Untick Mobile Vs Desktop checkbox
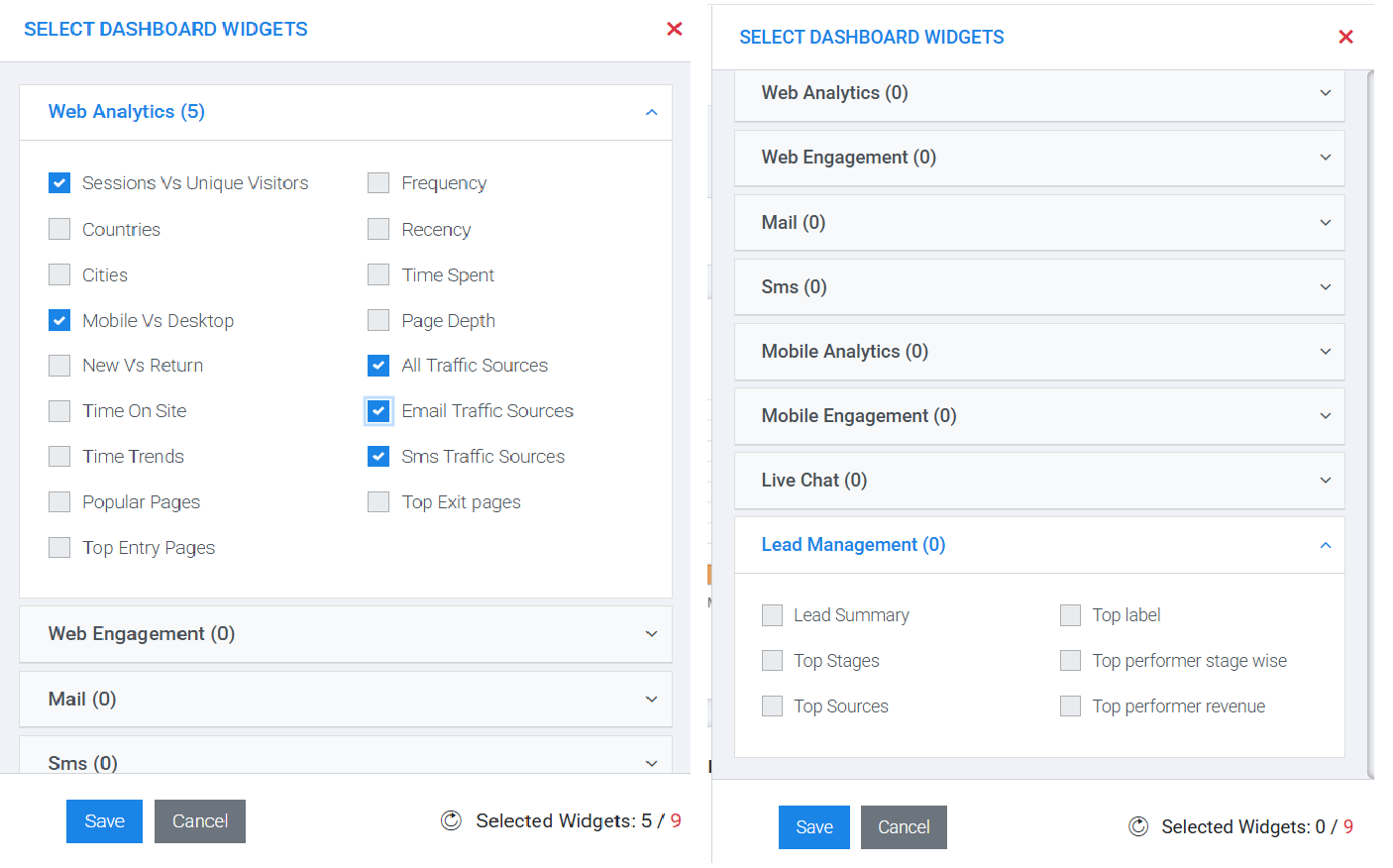The height and width of the screenshot is (868, 1393). (59, 320)
